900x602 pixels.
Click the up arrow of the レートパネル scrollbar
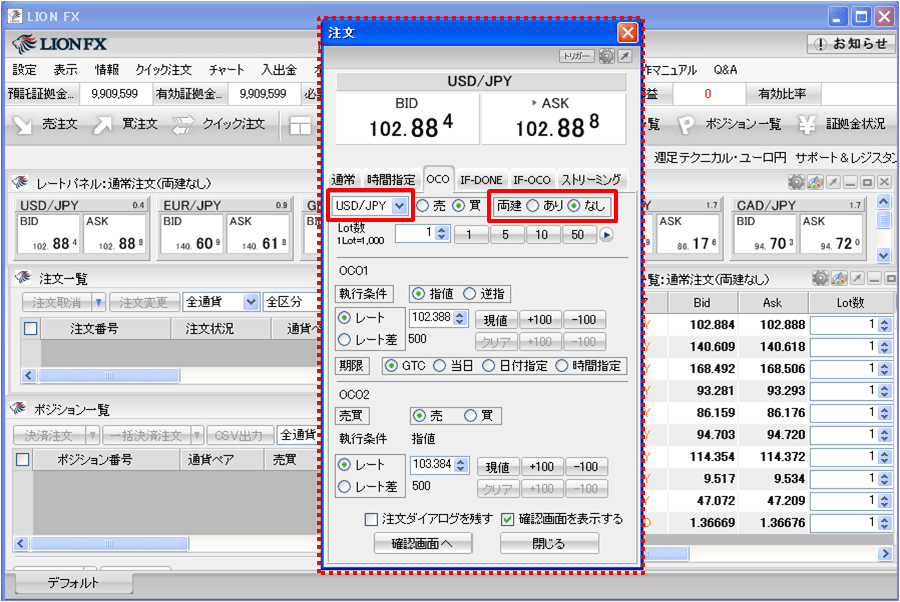click(883, 201)
